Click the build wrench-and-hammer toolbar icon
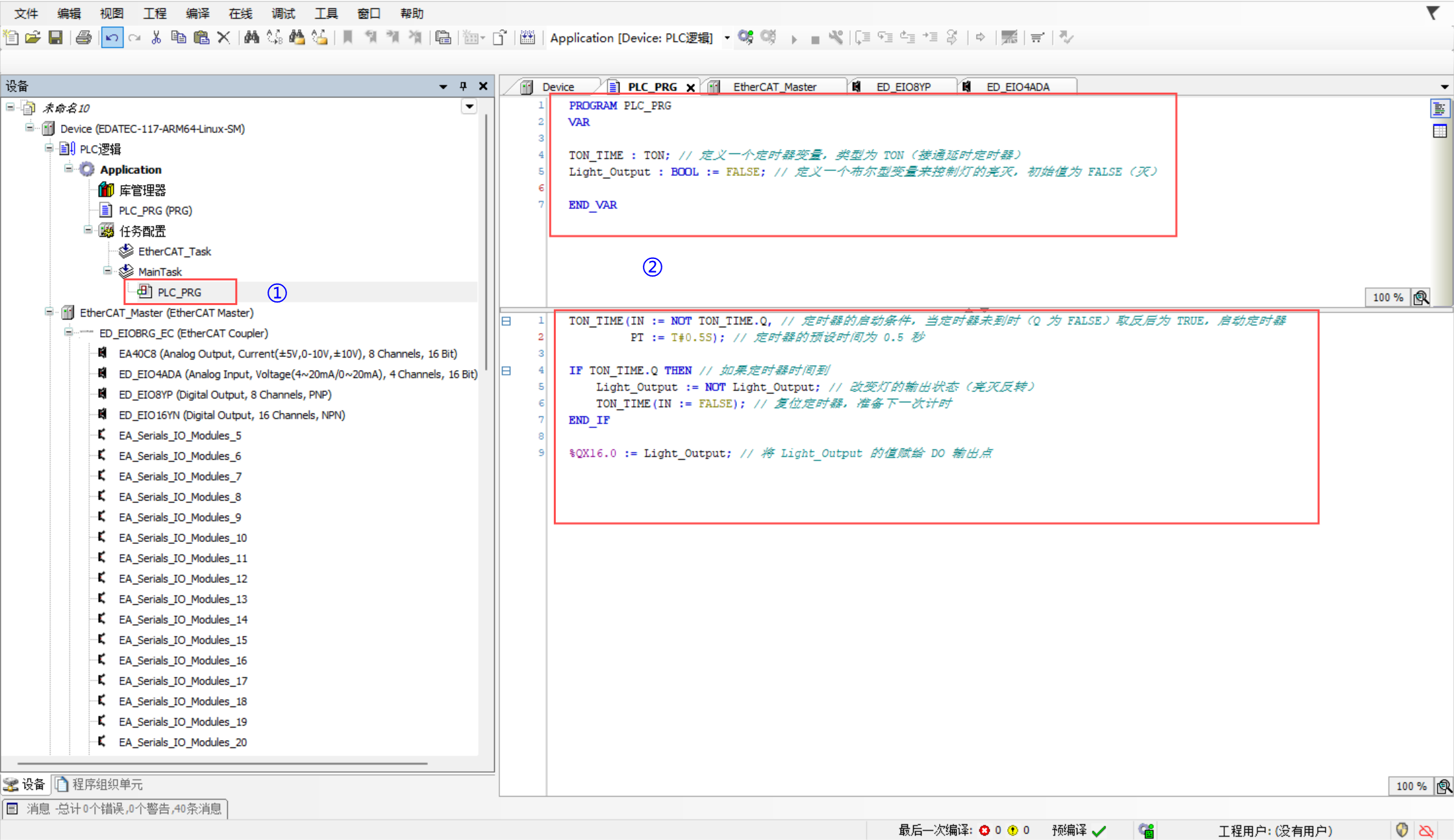Viewport: 1454px width, 840px height. tap(836, 38)
